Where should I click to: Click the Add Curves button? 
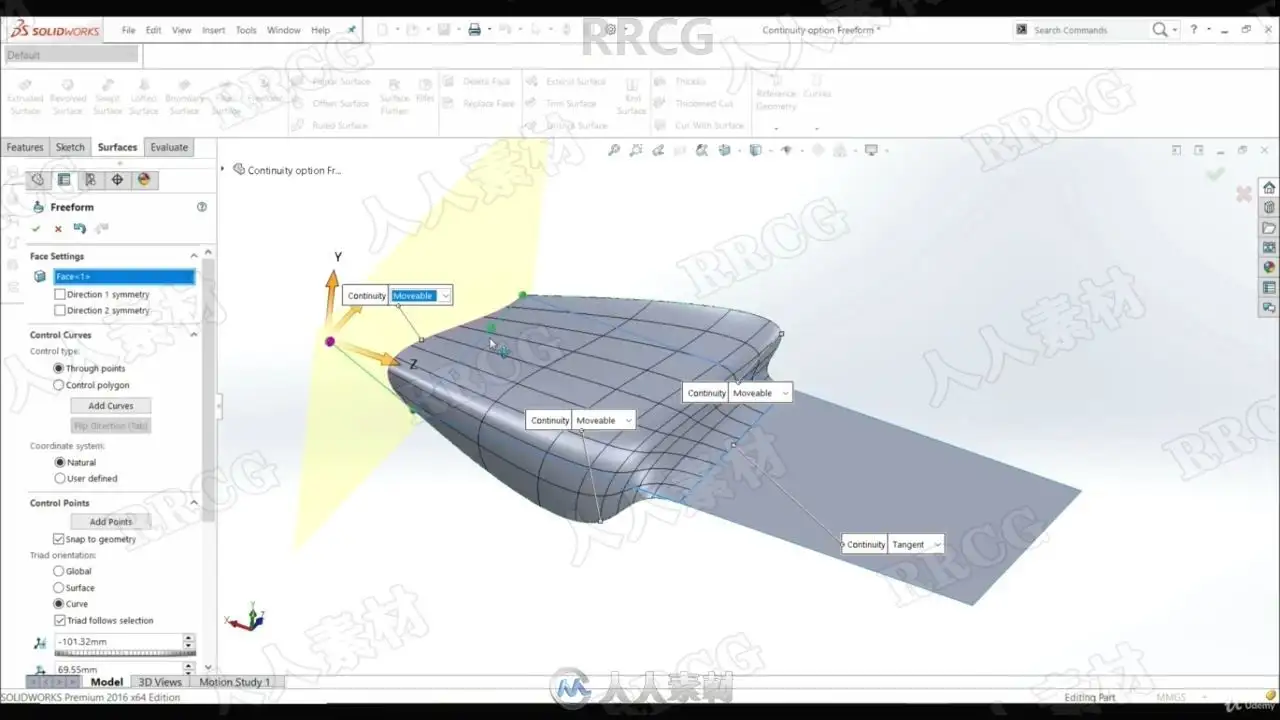point(111,405)
